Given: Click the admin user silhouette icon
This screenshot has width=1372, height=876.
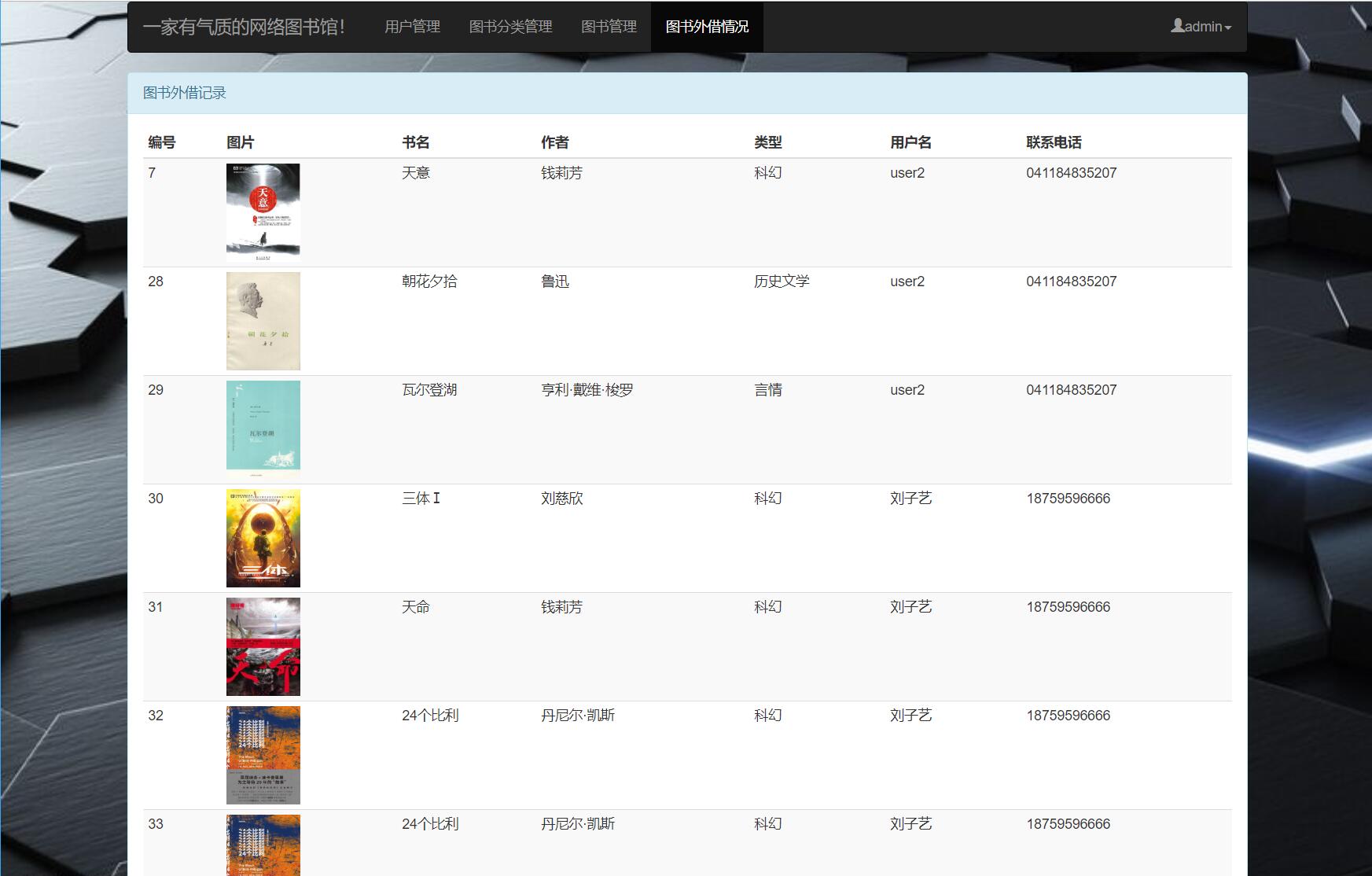Looking at the screenshot, I should coord(1177,26).
